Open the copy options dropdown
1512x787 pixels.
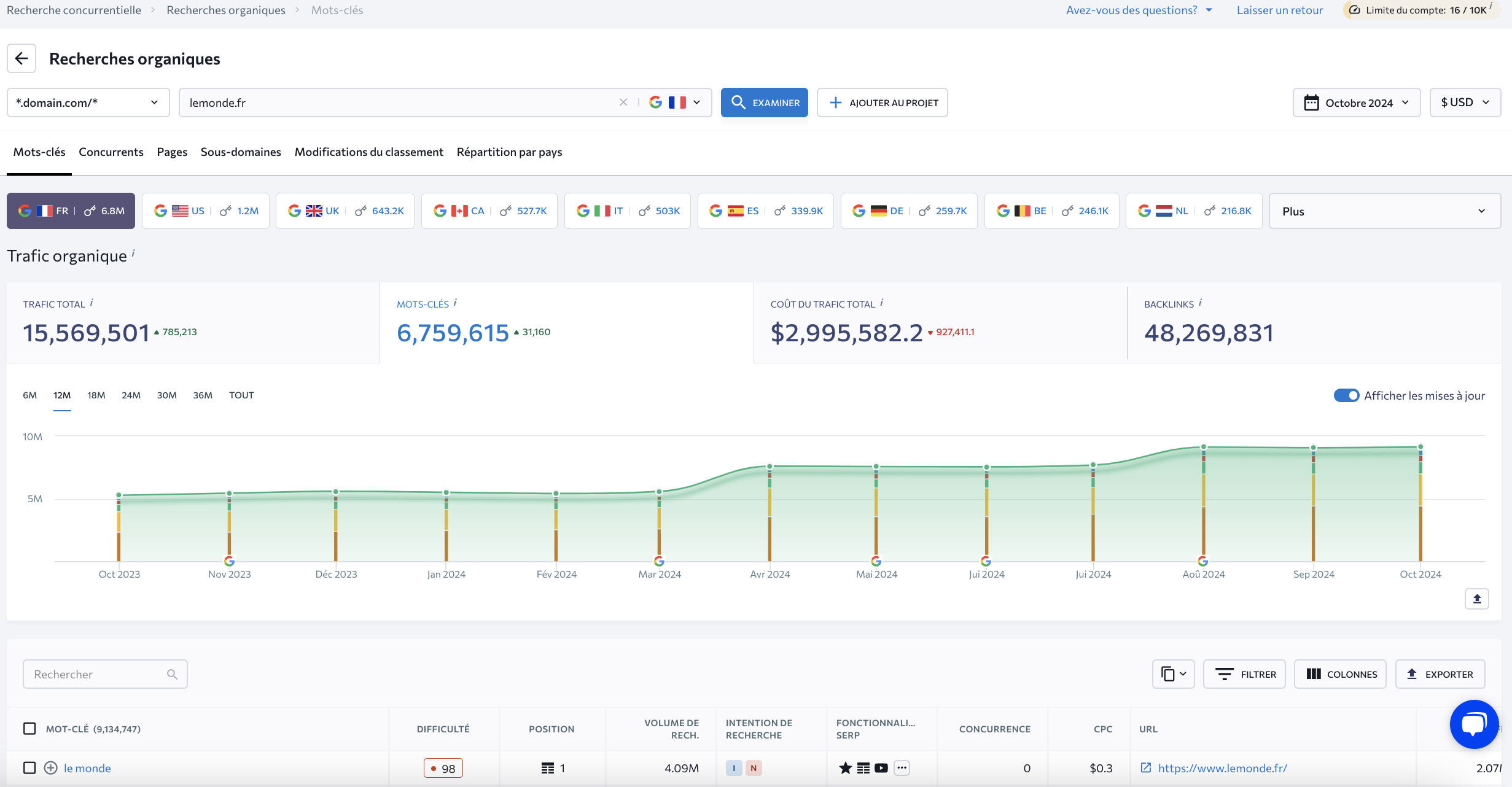tap(1173, 674)
